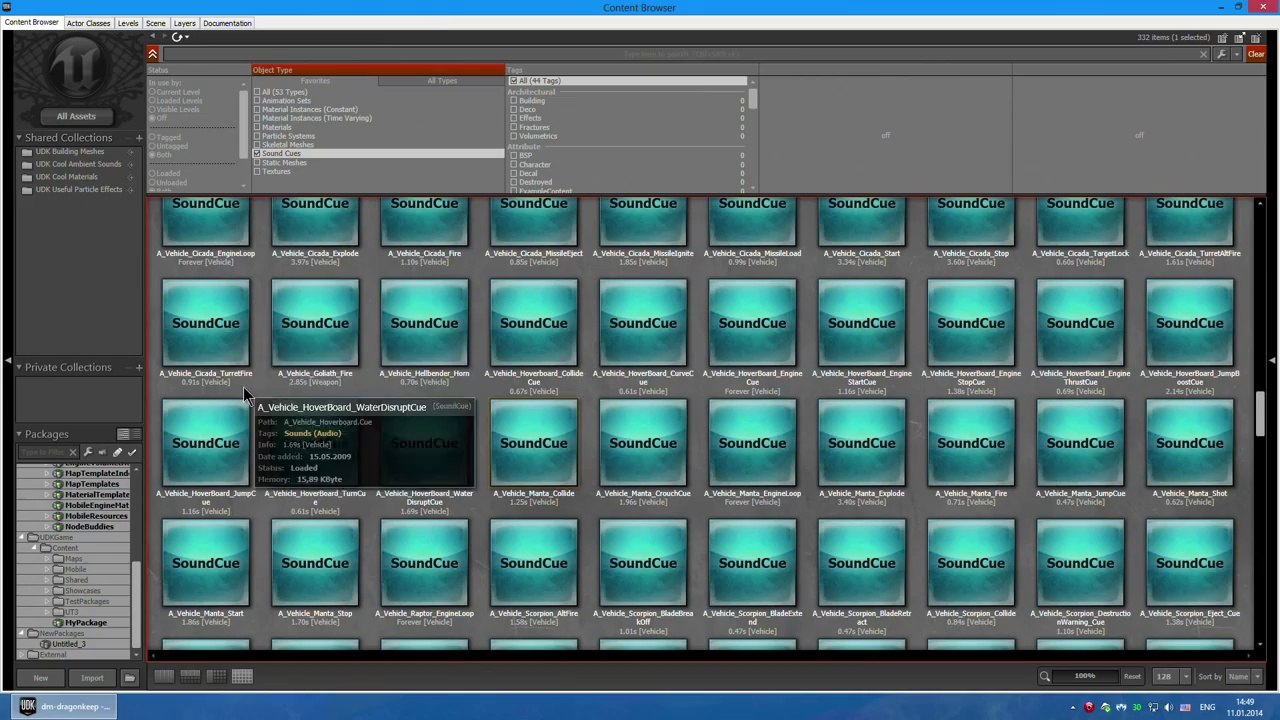Select the list view layout icon

click(x=163, y=677)
